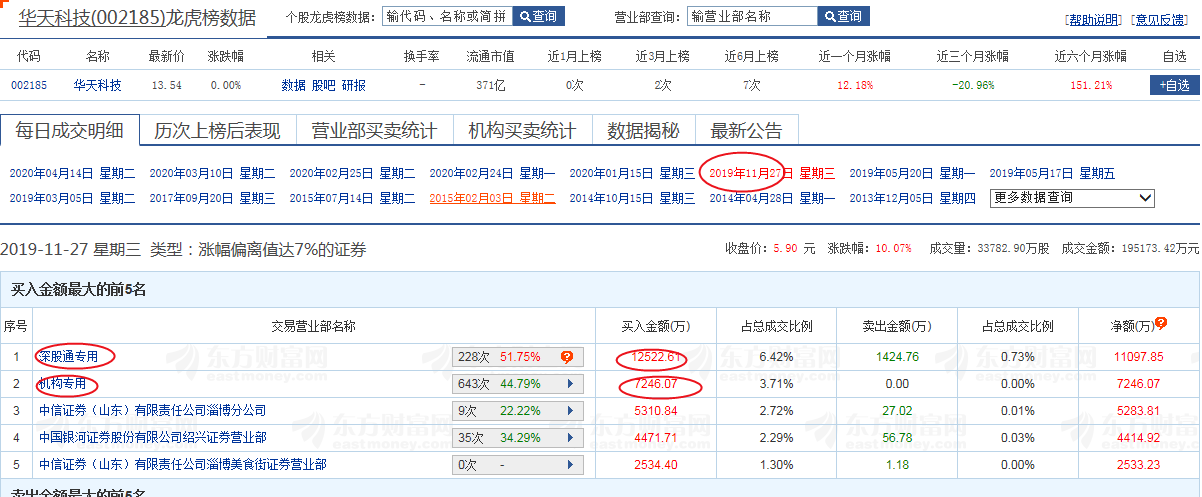The height and width of the screenshot is (497, 1202).
Task: Open the 帮助说明 link
Action: click(1094, 20)
